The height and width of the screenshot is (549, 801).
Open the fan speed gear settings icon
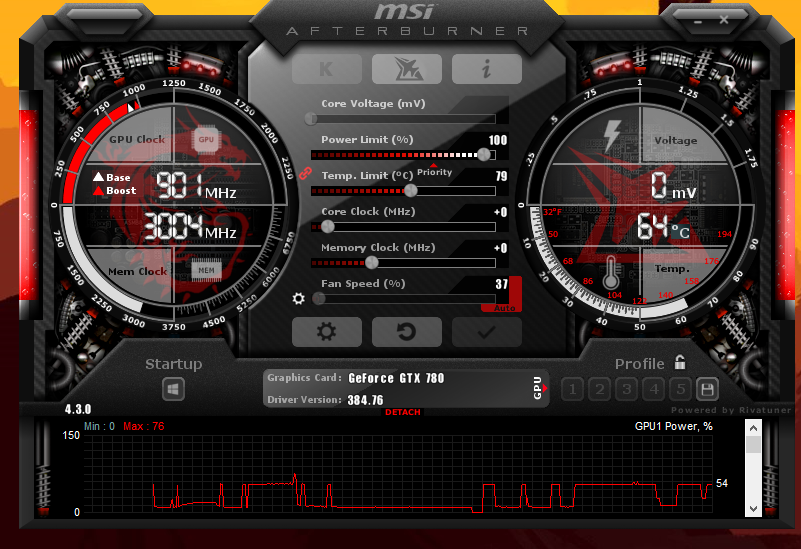(298, 298)
